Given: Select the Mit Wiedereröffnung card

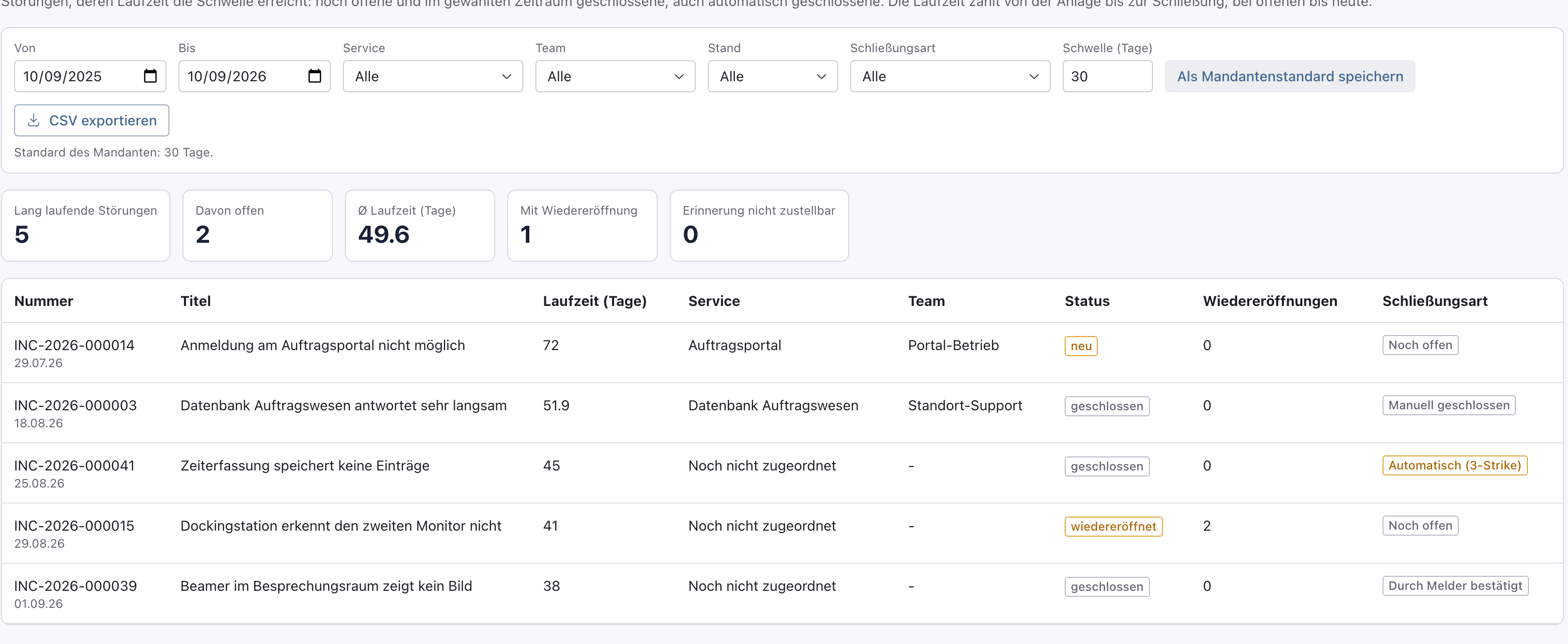Looking at the screenshot, I should (582, 225).
